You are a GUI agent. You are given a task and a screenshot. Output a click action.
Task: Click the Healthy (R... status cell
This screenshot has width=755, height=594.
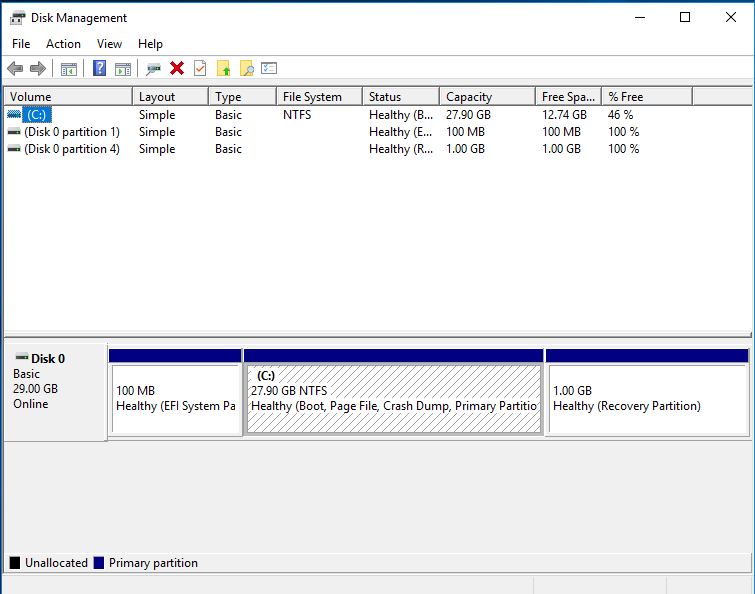401,149
